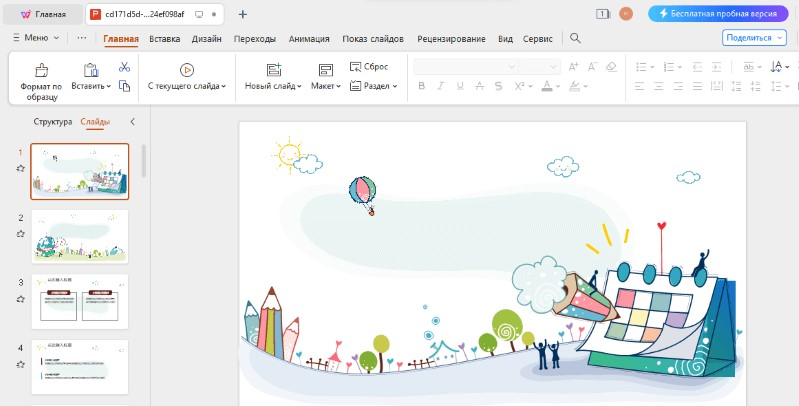Image resolution: width=799 pixels, height=406 pixels.
Task: Toggle Bold text formatting
Action: pyautogui.click(x=422, y=86)
